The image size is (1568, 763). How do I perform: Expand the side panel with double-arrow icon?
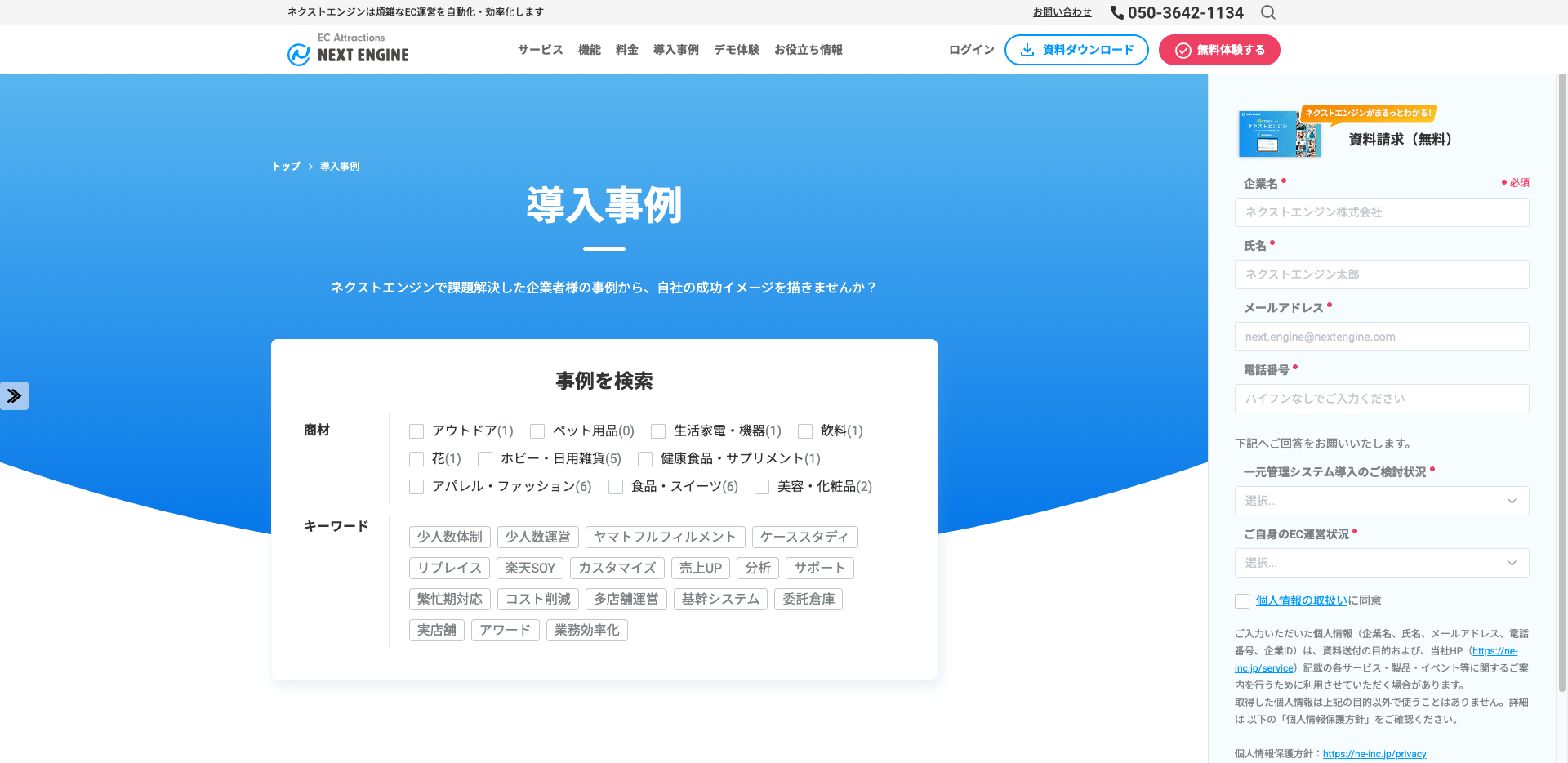pyautogui.click(x=14, y=396)
